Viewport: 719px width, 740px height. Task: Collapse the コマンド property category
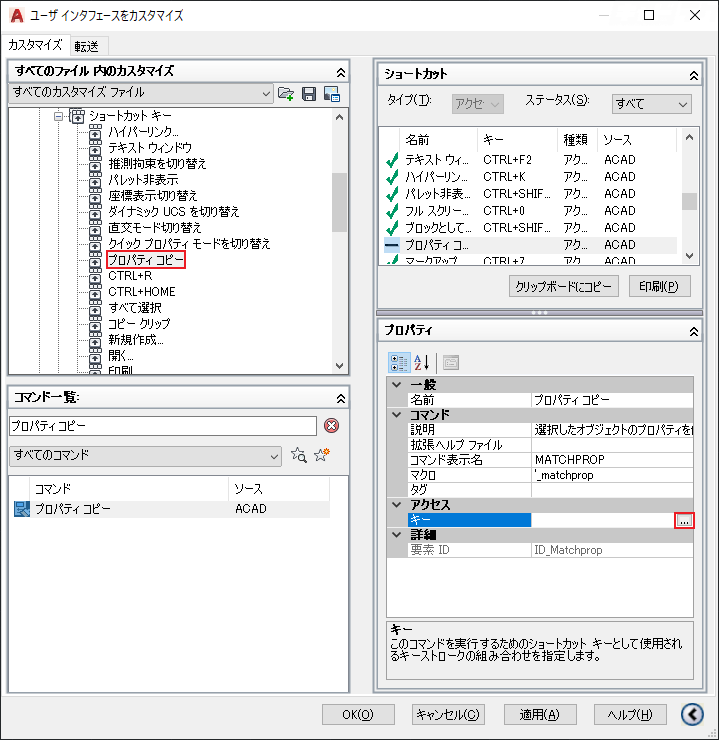click(x=397, y=415)
